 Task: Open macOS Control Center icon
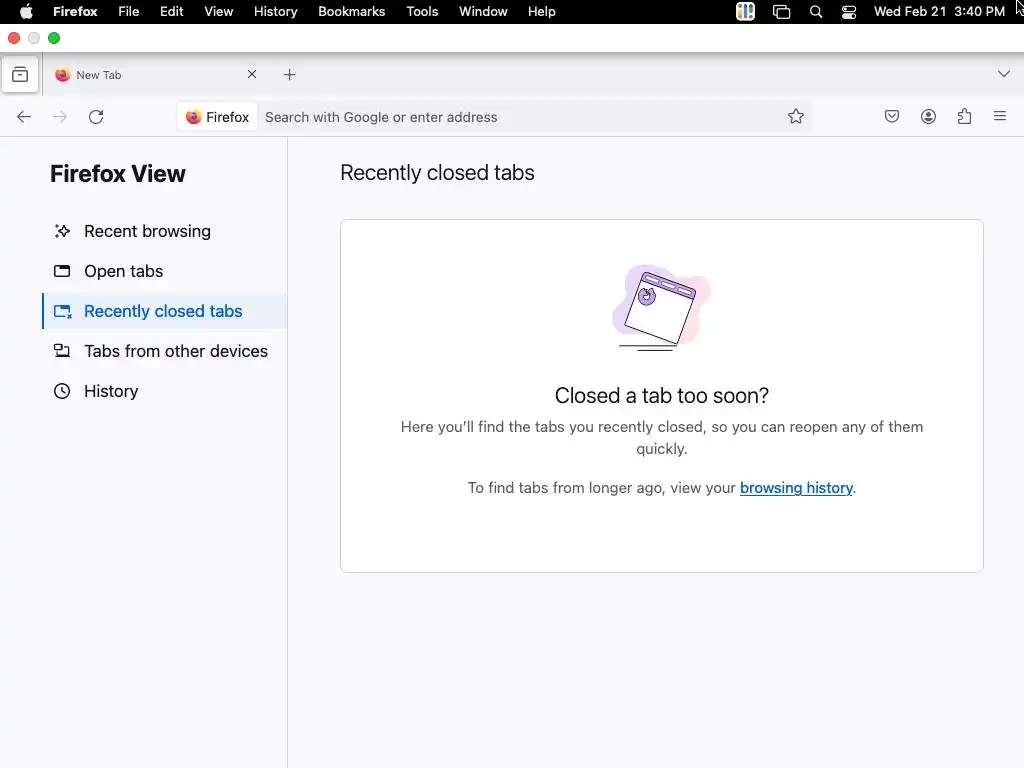coord(848,12)
